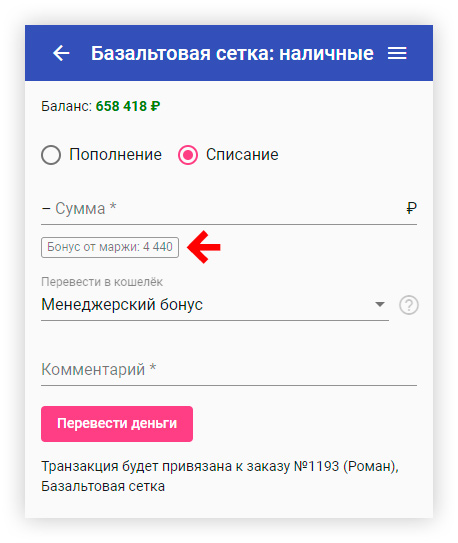Open the Менеджерский бонус wallet selector
This screenshot has width=458, height=543.
[215, 305]
